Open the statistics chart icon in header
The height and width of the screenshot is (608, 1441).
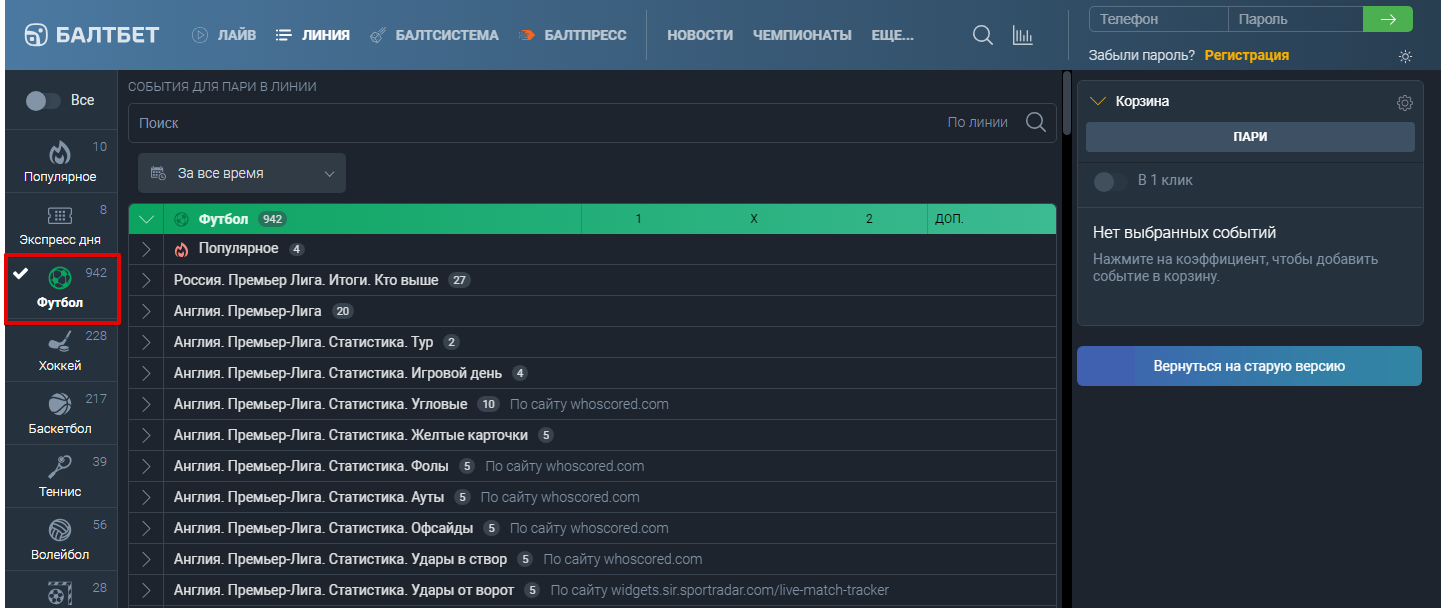pos(1022,35)
